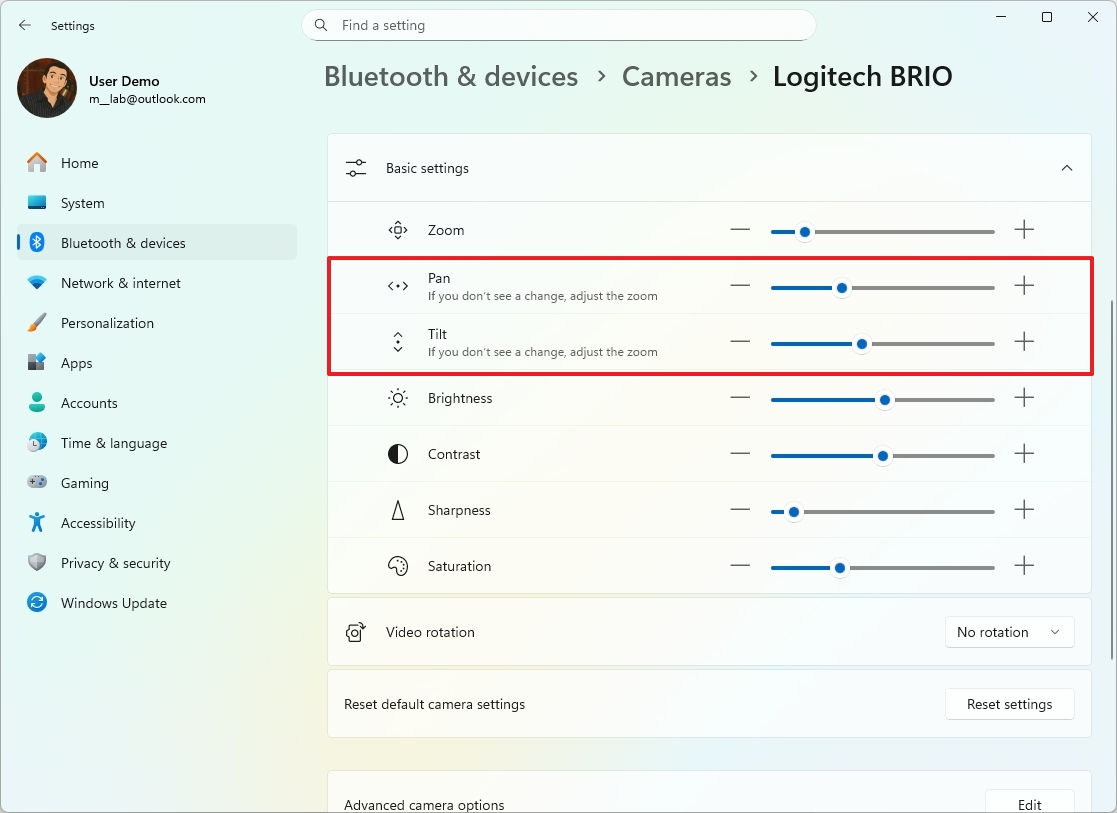This screenshot has width=1117, height=813.
Task: Click the Brightness slider handle
Action: pos(884,399)
